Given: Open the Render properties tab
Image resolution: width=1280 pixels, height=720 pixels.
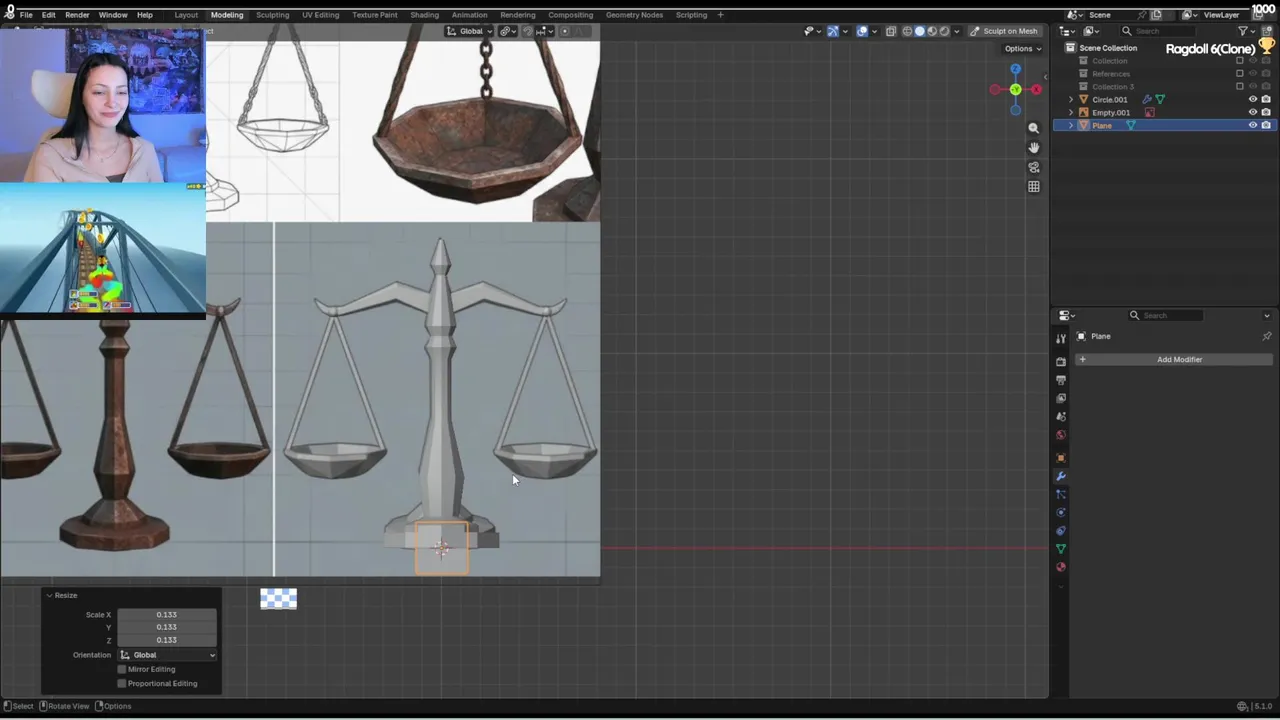Looking at the screenshot, I should (x=1061, y=361).
